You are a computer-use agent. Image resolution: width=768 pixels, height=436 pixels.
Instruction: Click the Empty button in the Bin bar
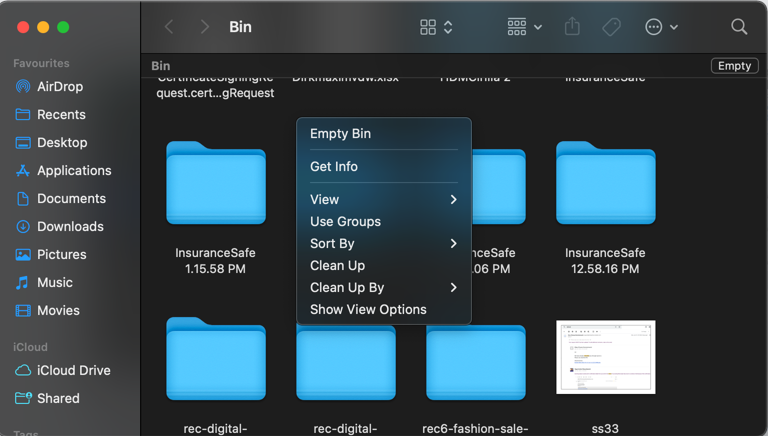pos(734,66)
